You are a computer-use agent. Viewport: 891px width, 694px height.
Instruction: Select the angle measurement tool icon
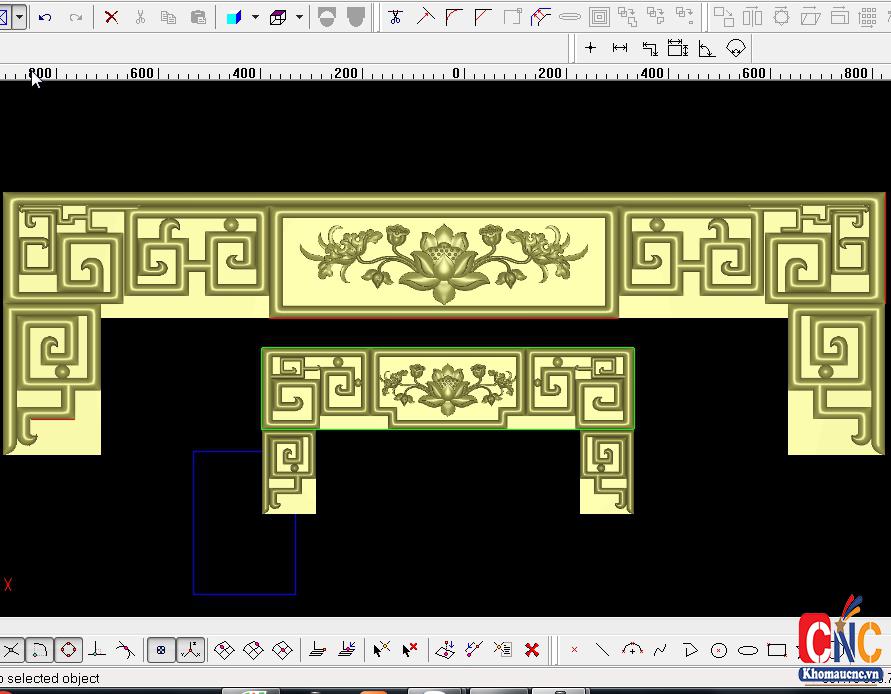coord(707,48)
